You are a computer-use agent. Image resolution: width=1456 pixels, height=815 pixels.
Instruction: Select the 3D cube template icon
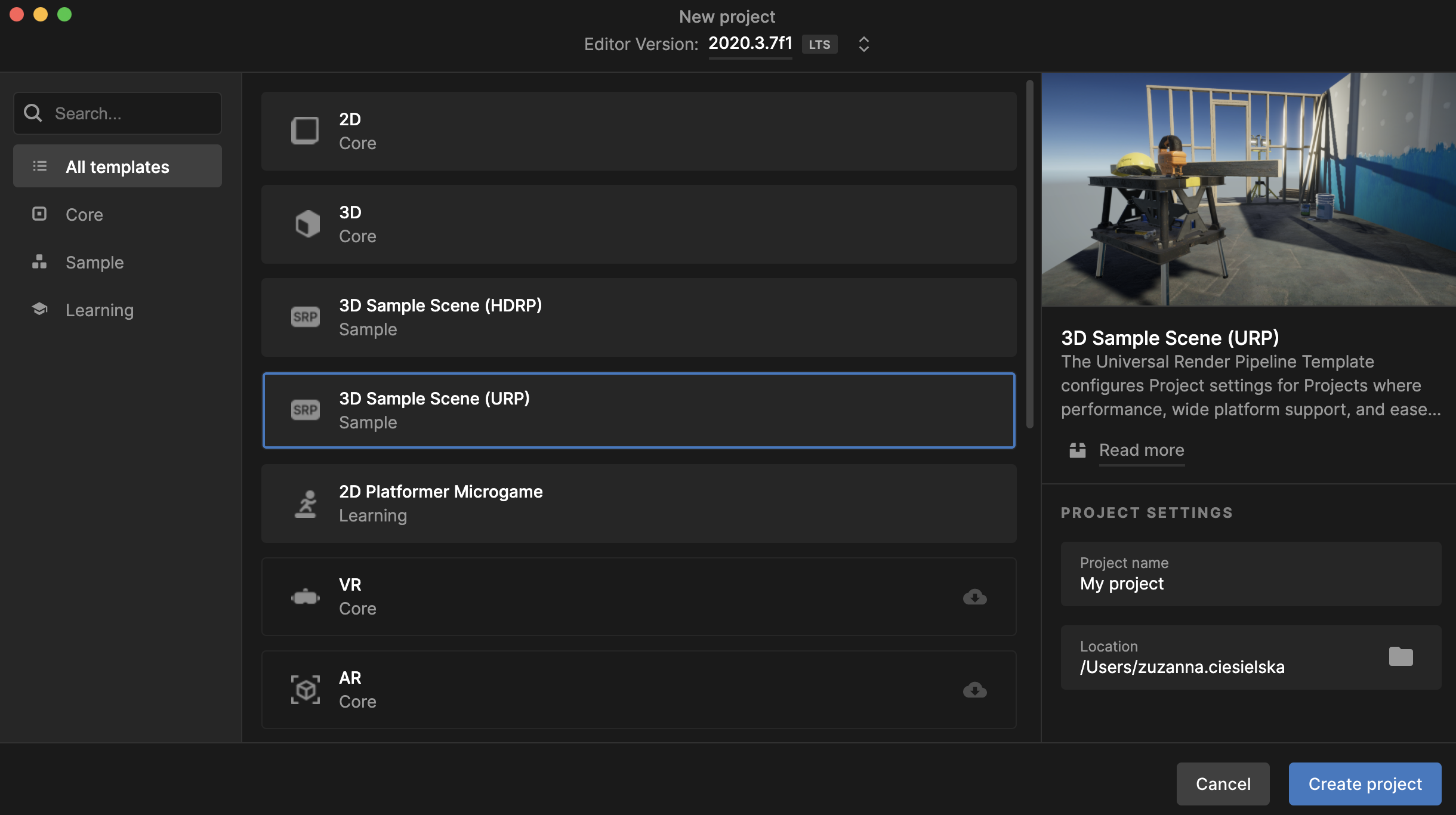[307, 224]
